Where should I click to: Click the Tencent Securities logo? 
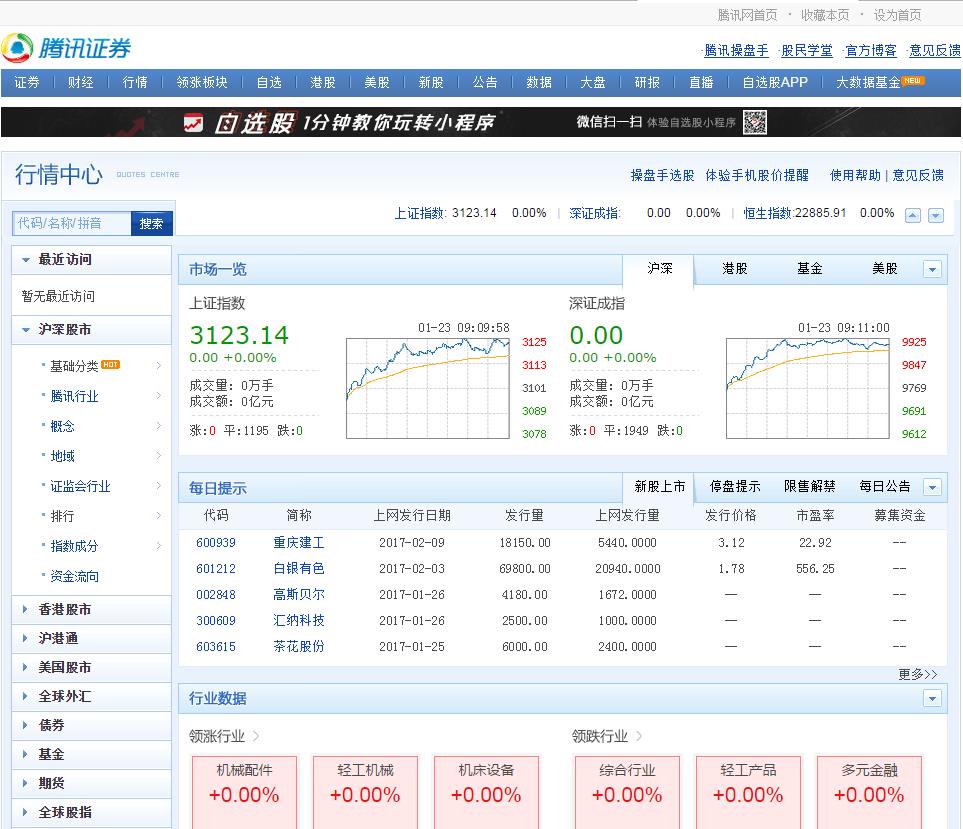coord(66,48)
